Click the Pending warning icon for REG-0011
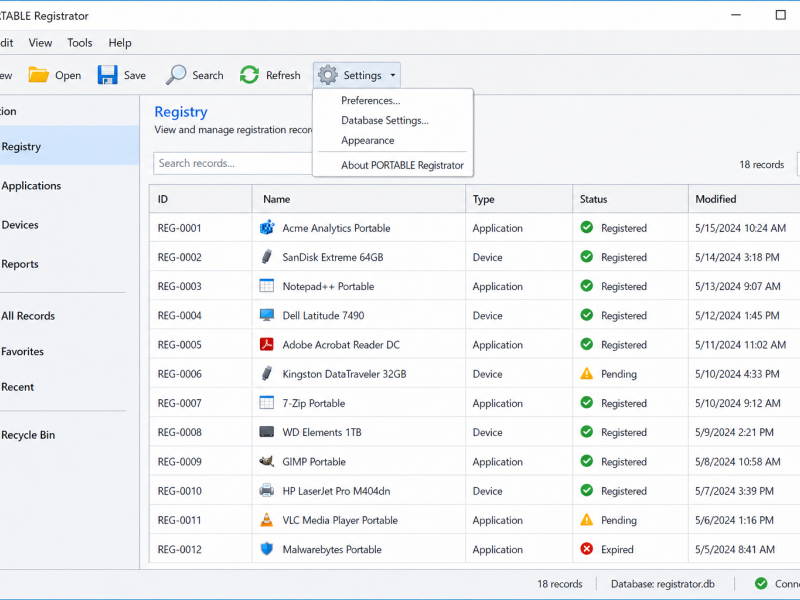Viewport: 800px width, 600px height. pos(587,519)
